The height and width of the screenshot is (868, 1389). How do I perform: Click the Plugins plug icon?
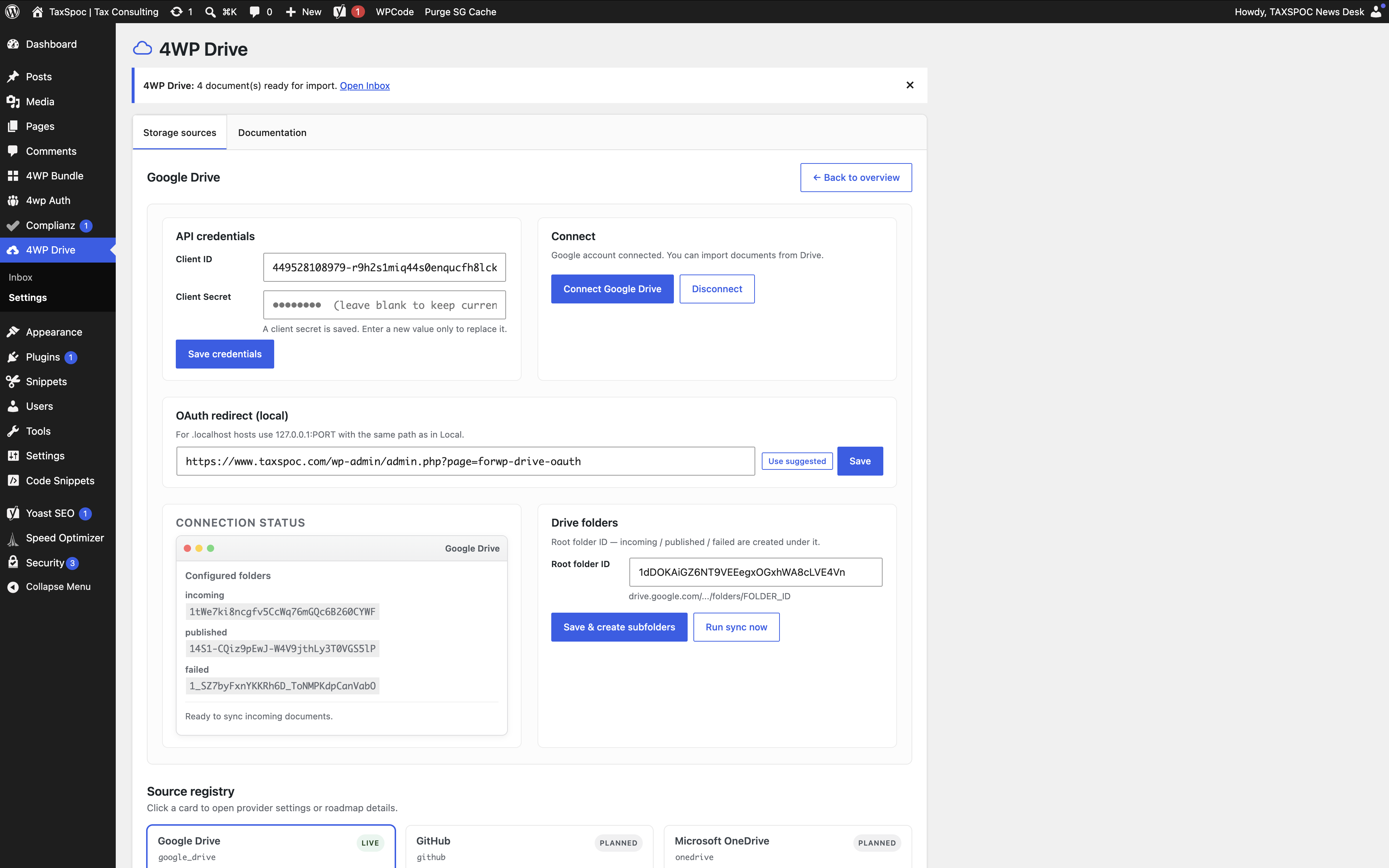point(13,357)
